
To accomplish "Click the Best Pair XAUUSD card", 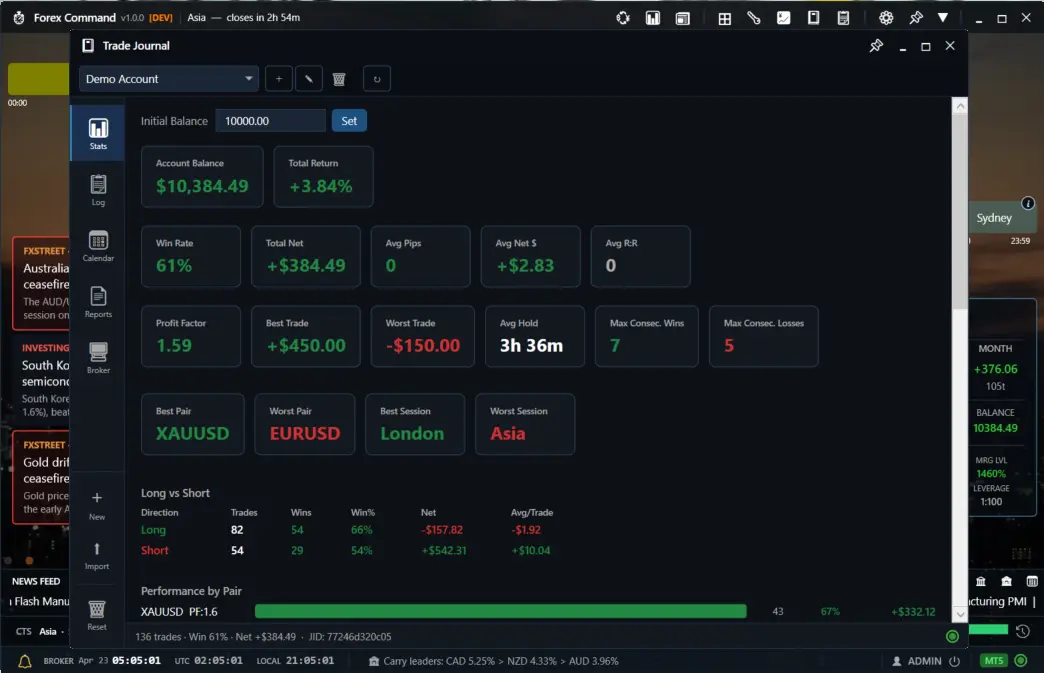I will [x=192, y=425].
